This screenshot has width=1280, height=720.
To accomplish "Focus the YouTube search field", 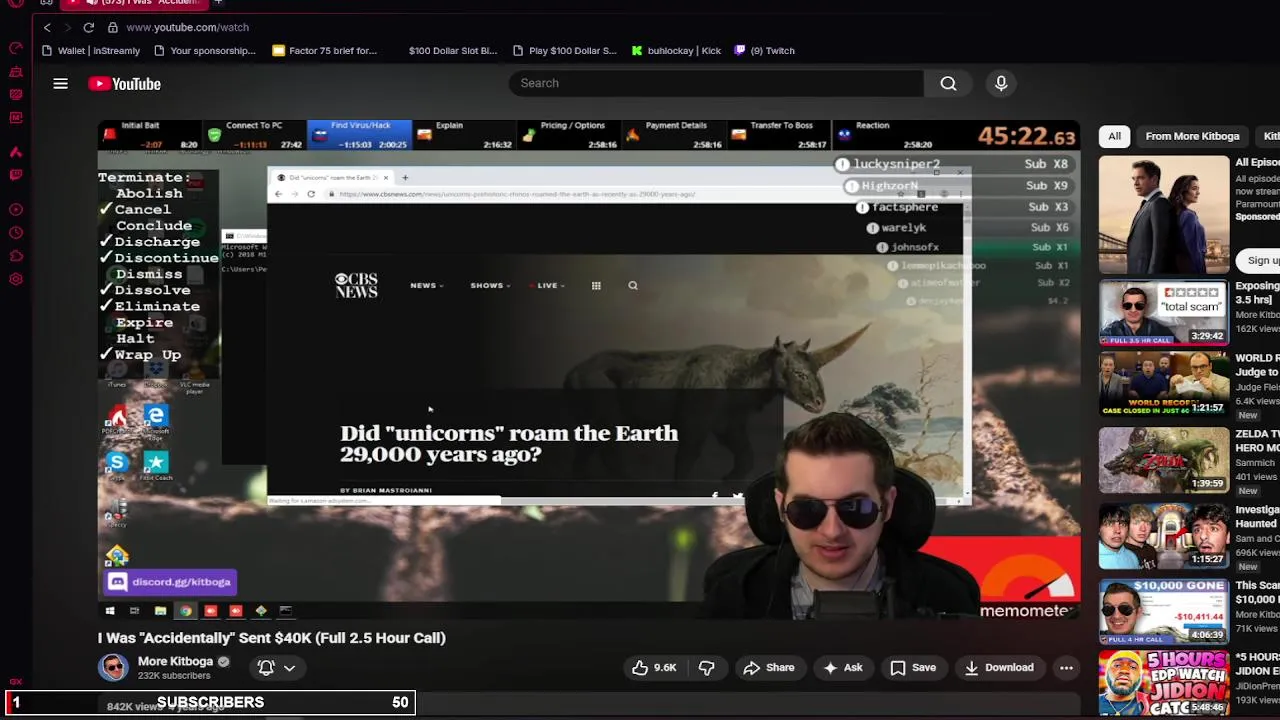I will (716, 83).
